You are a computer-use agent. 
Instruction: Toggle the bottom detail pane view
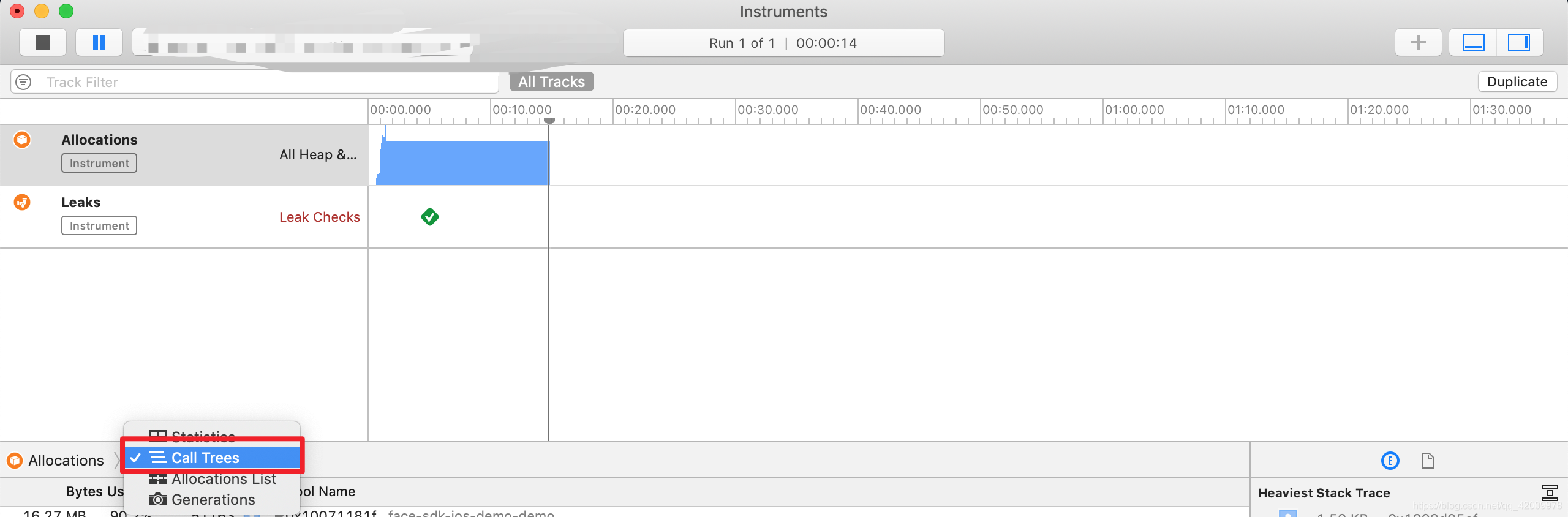(x=1473, y=42)
